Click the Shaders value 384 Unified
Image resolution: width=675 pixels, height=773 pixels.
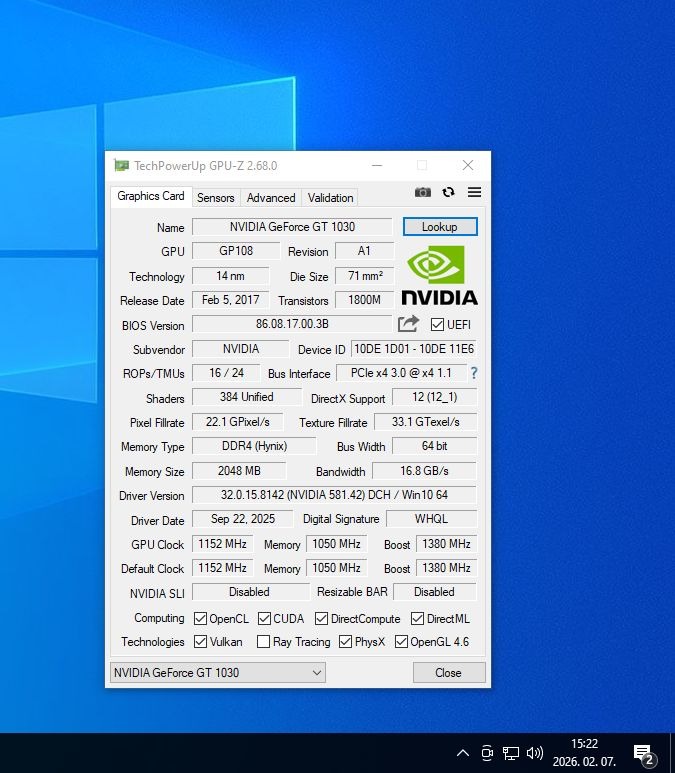click(x=247, y=397)
